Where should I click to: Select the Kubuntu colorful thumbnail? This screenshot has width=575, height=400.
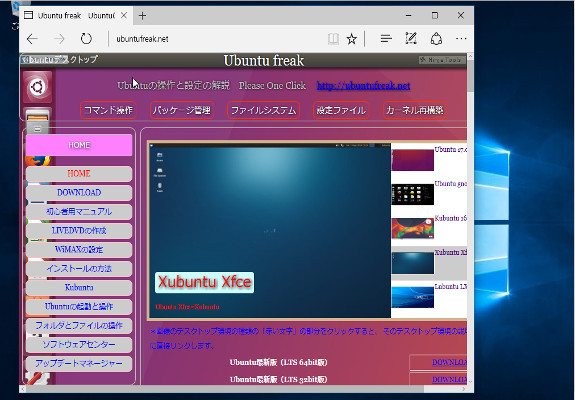(413, 228)
